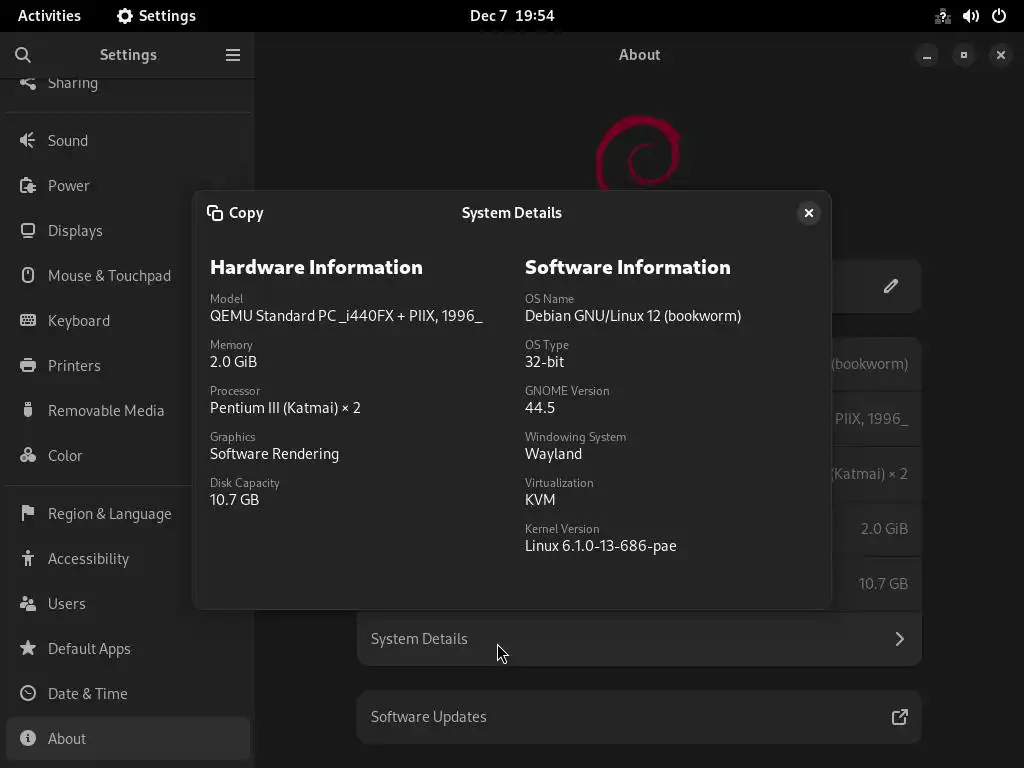Click GNOME Version value 44.5
The image size is (1024, 768).
click(x=540, y=408)
